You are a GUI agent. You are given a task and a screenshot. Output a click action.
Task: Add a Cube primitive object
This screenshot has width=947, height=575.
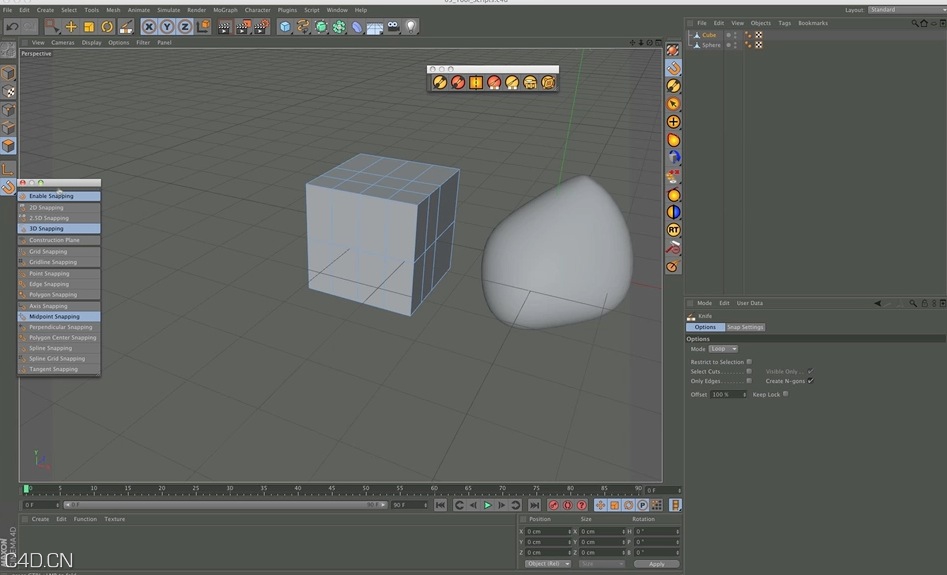285,27
